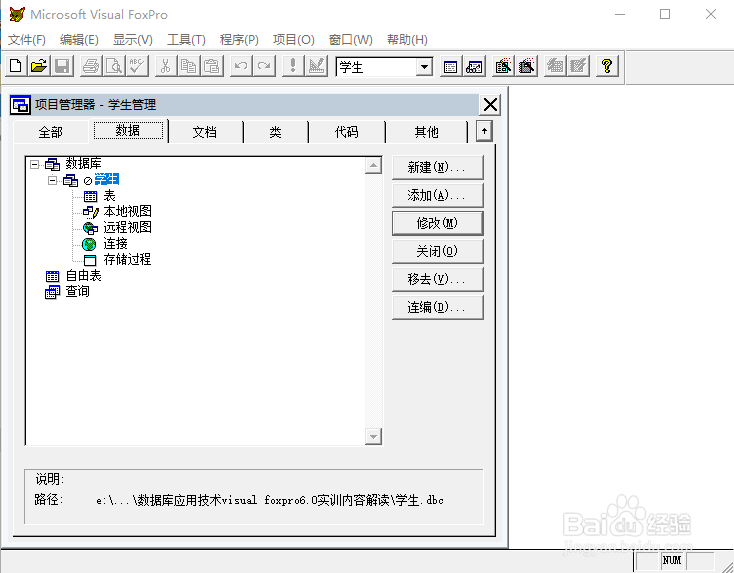The width and height of the screenshot is (734, 573).
Task: Click the Modify Form icon beside Run
Action: 316,66
